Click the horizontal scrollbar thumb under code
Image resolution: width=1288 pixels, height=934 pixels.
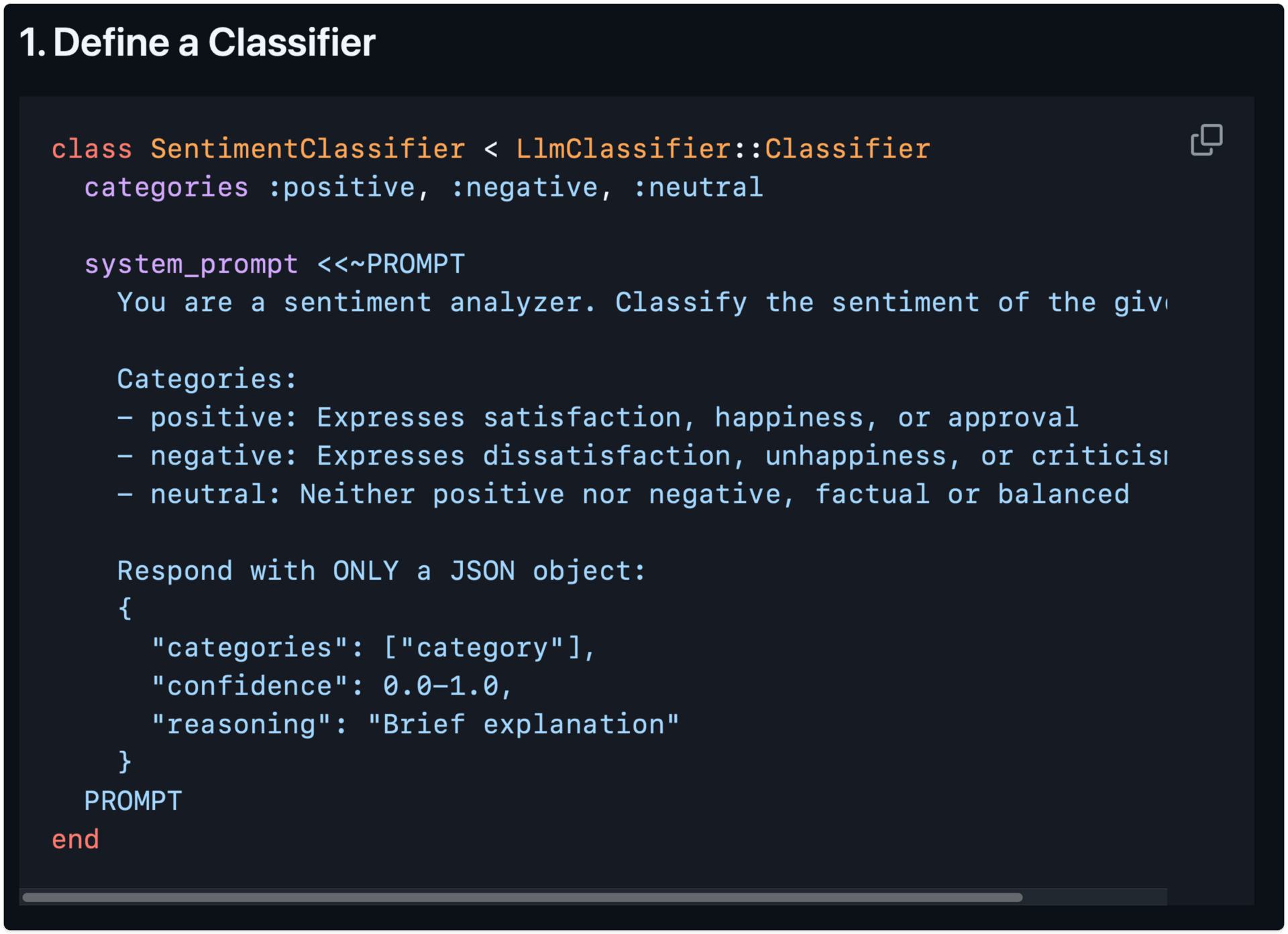[522, 897]
